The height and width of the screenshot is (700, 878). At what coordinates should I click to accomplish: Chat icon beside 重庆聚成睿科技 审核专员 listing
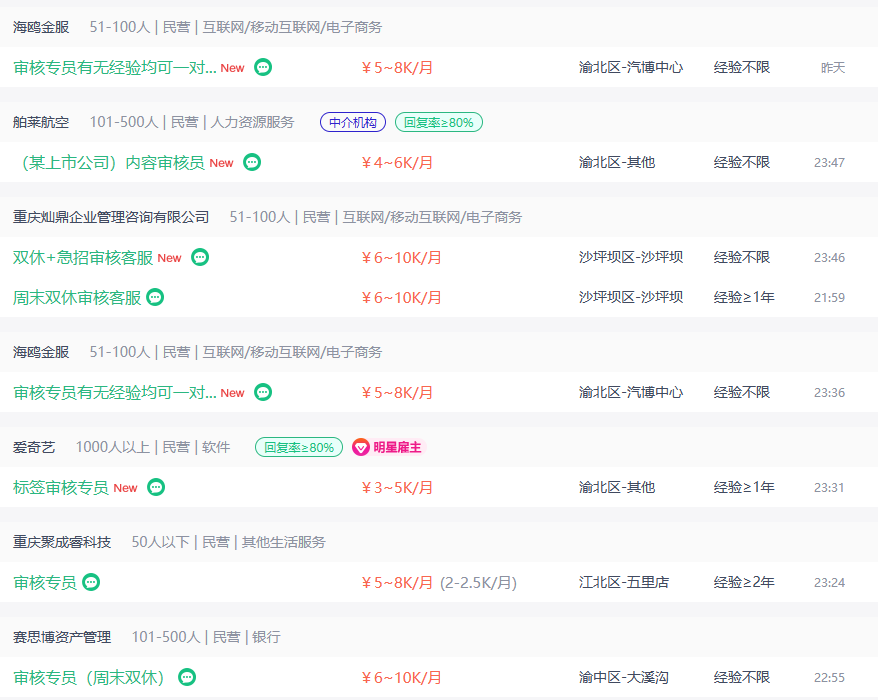pos(91,582)
